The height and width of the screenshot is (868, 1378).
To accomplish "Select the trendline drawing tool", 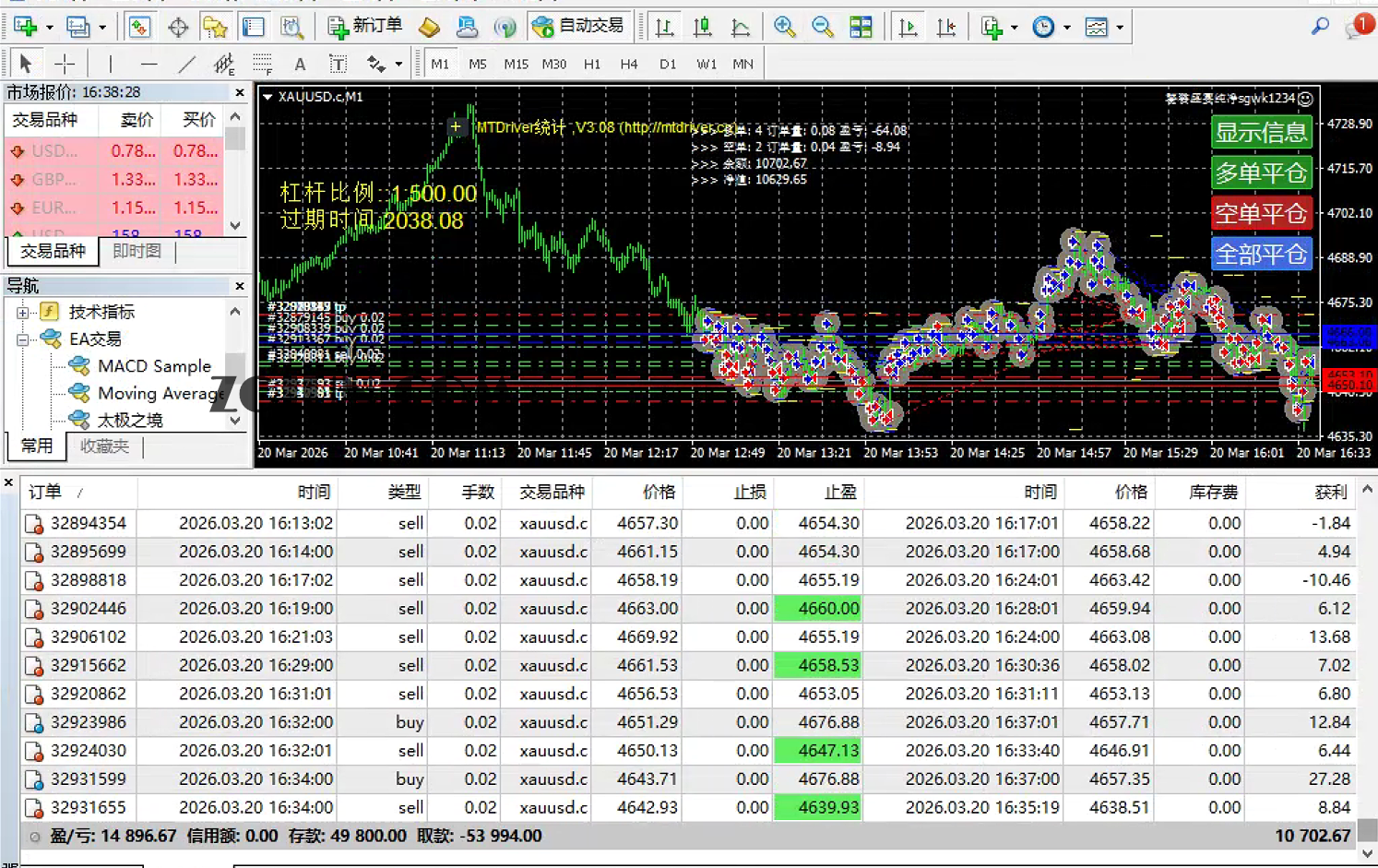I will 187,64.
